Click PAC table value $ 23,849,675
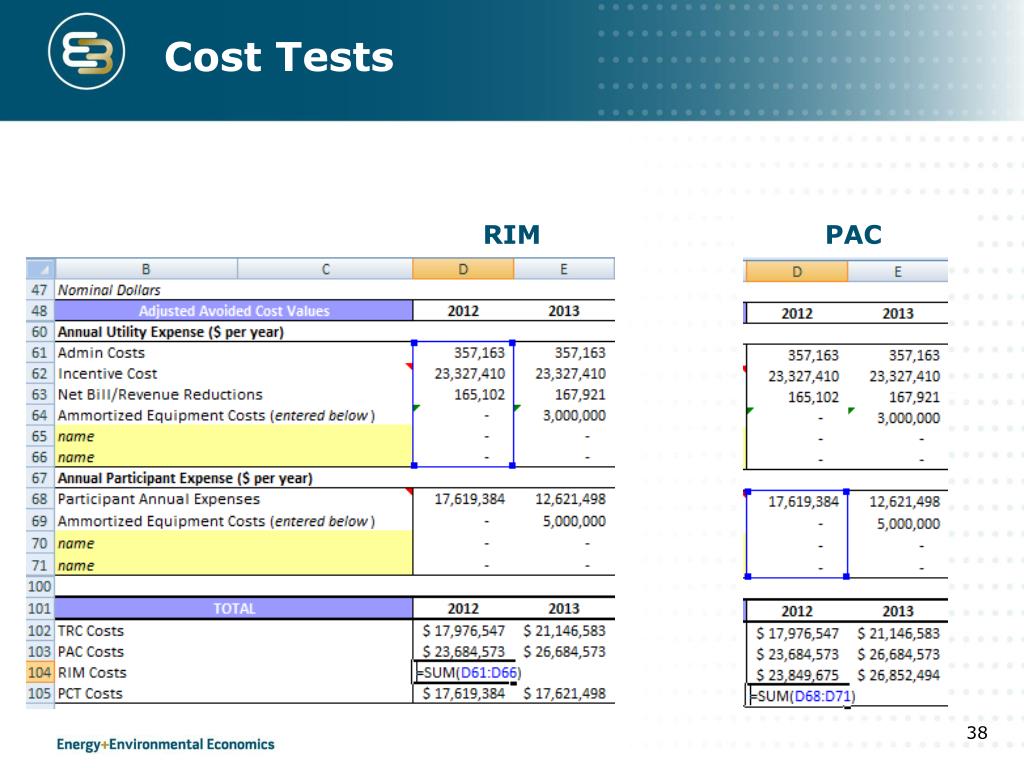The image size is (1024, 768). [x=798, y=675]
